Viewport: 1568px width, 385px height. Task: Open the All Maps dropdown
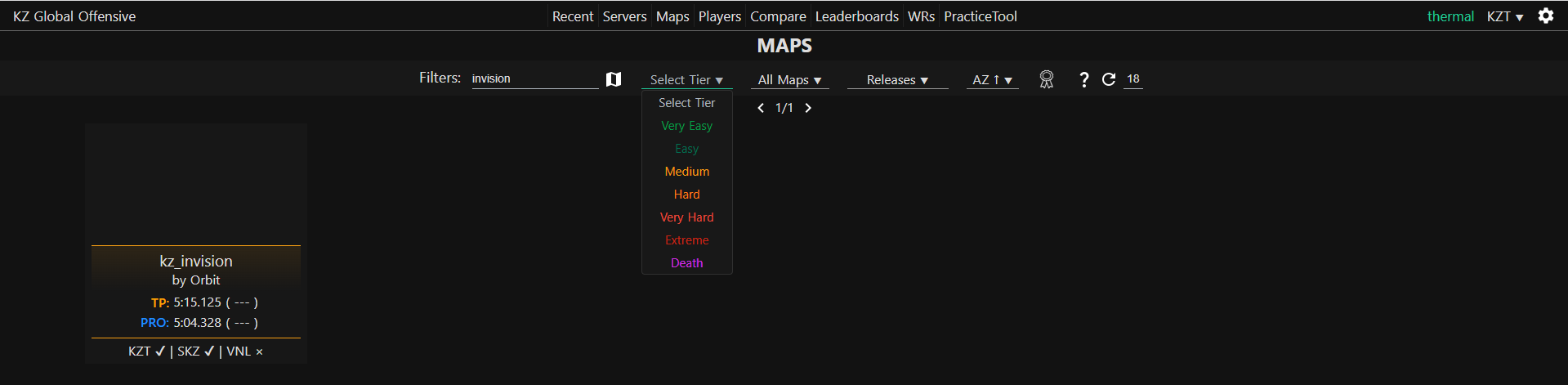tap(789, 79)
